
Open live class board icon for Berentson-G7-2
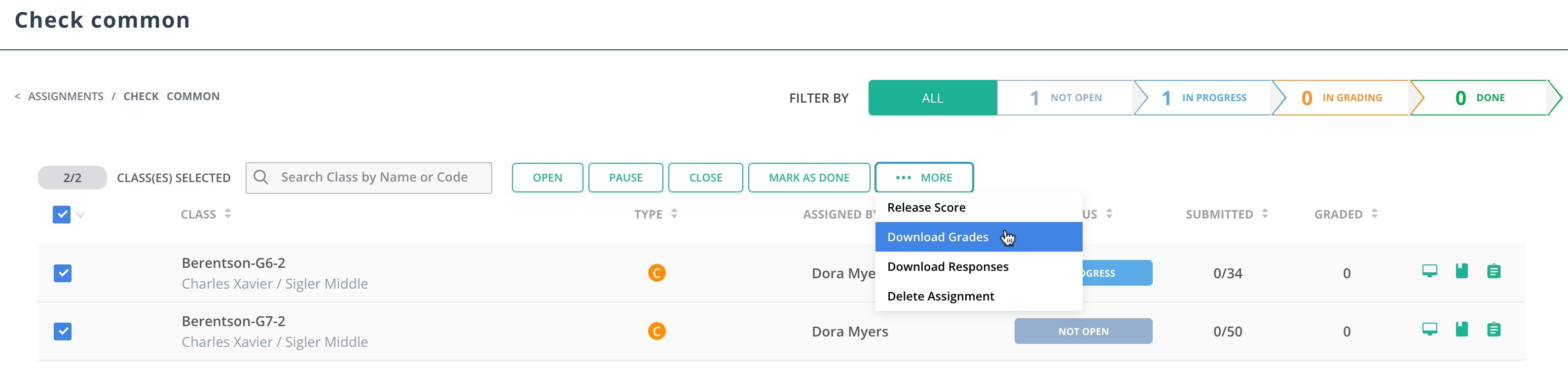point(1429,330)
